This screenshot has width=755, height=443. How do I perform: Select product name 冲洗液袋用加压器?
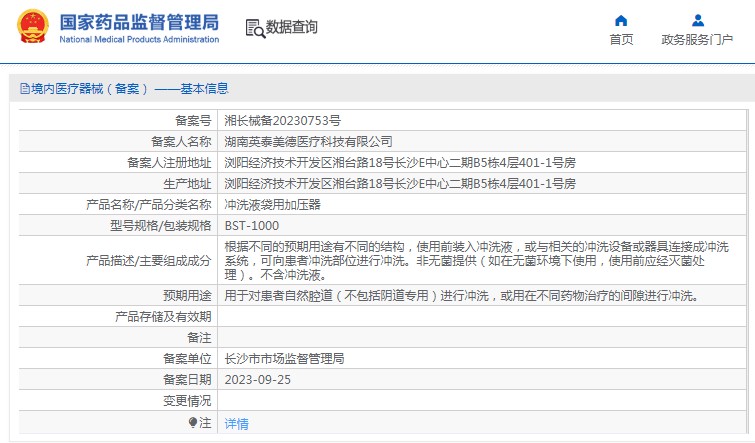[273, 205]
